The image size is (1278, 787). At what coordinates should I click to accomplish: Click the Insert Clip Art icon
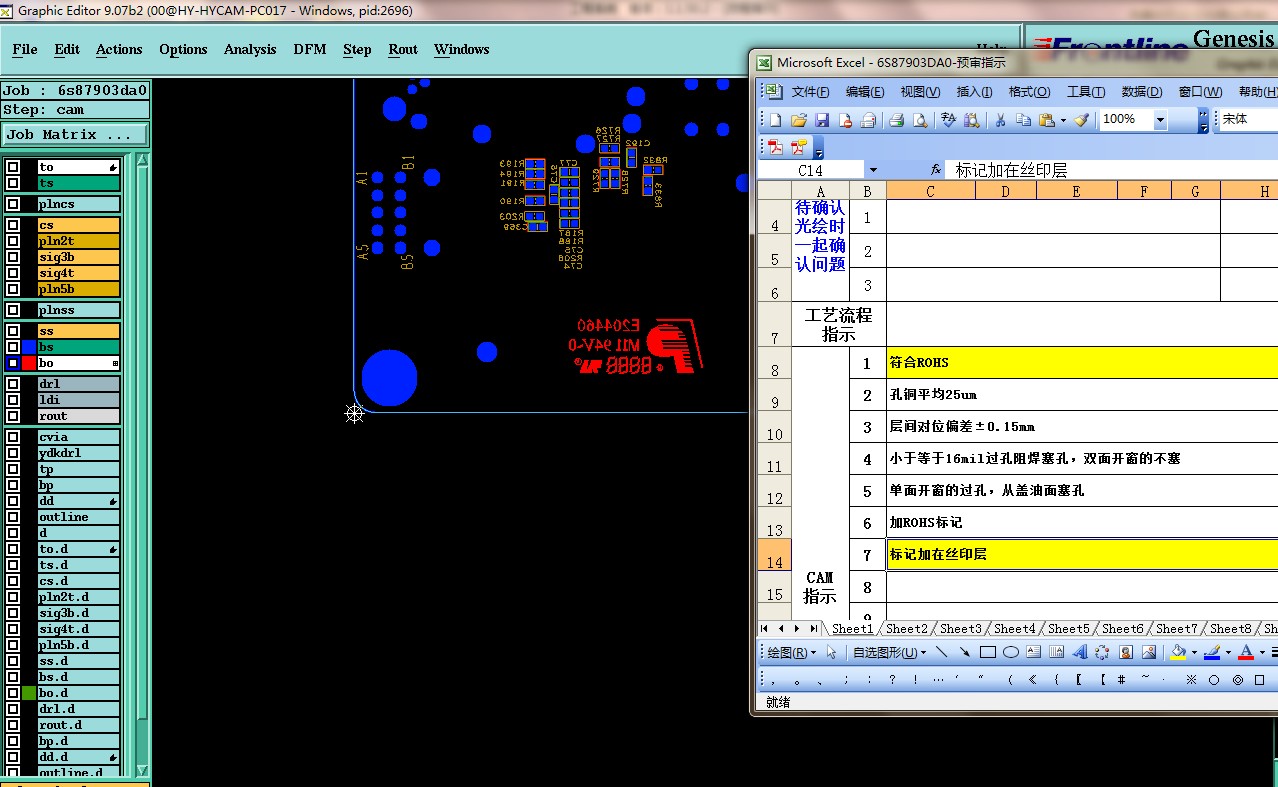point(1126,653)
